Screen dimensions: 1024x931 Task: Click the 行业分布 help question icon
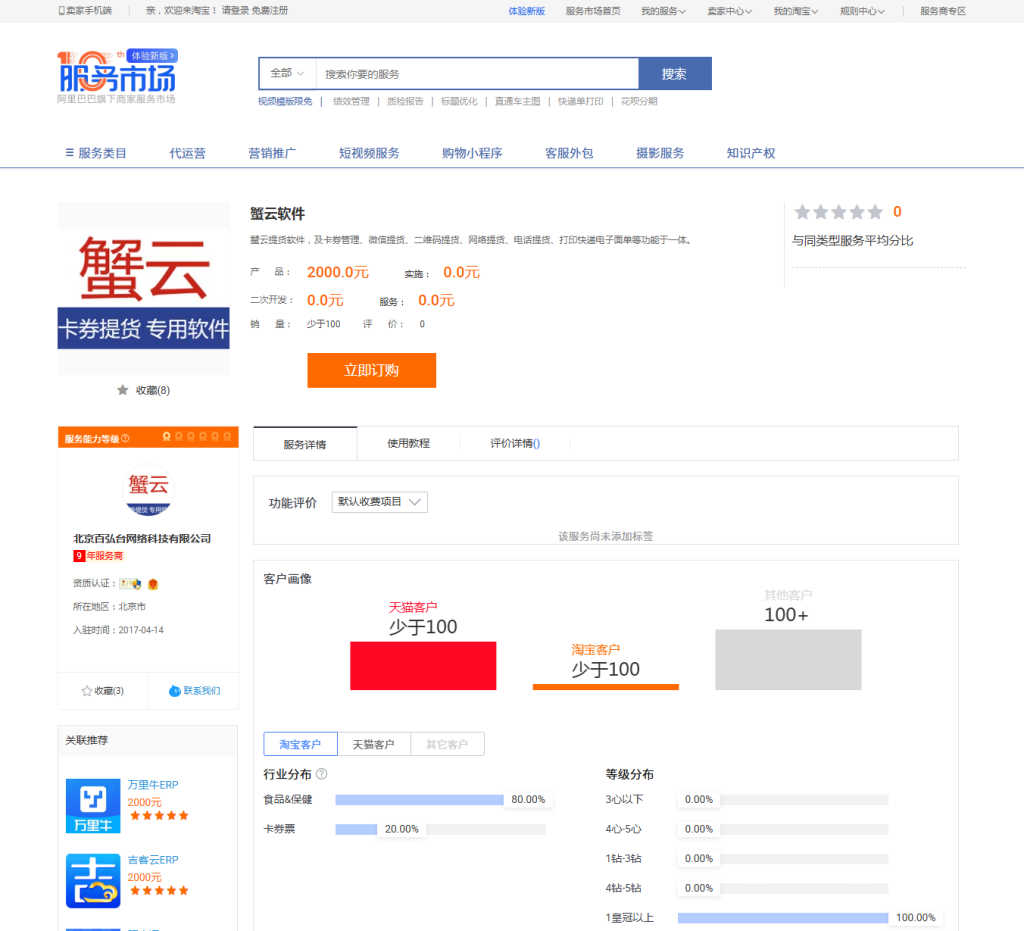click(x=321, y=774)
